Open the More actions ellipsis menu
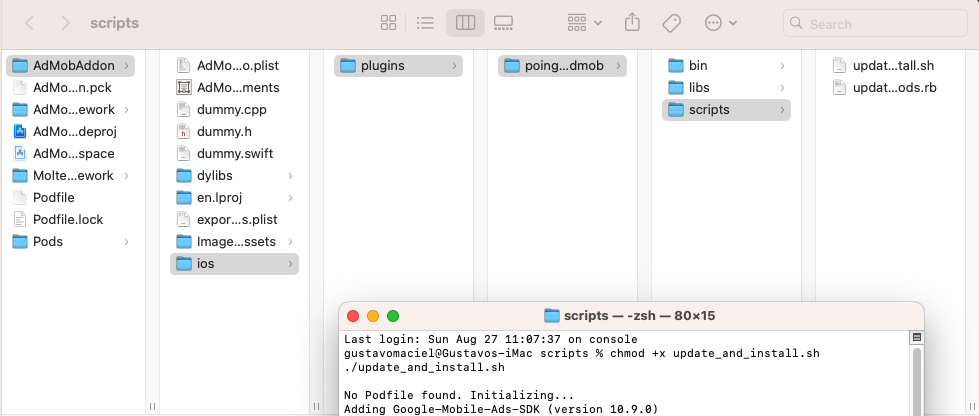Viewport: 979px width, 416px height. [721, 23]
